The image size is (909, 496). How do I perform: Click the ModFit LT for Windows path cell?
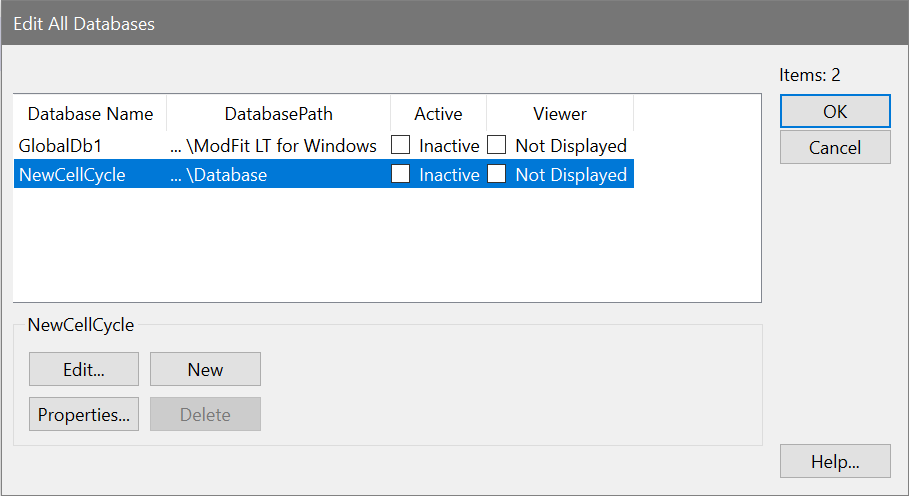click(274, 146)
